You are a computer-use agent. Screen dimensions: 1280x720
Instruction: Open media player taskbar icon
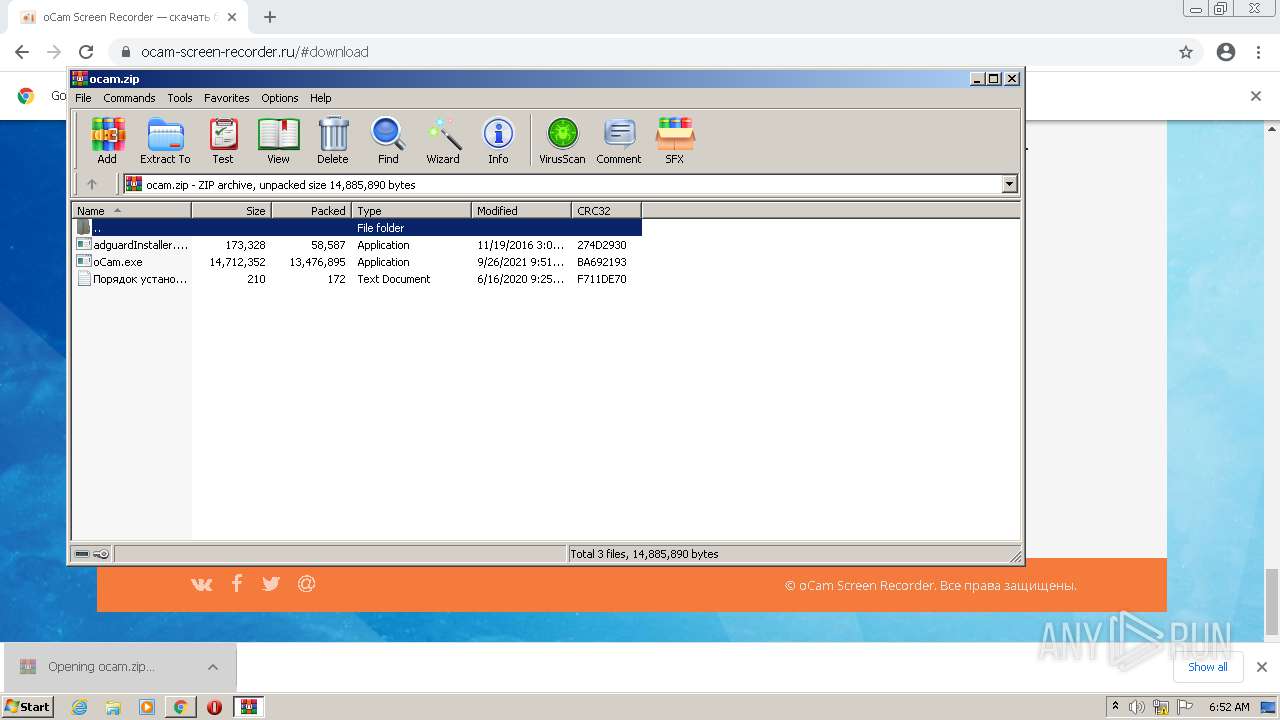click(x=147, y=707)
